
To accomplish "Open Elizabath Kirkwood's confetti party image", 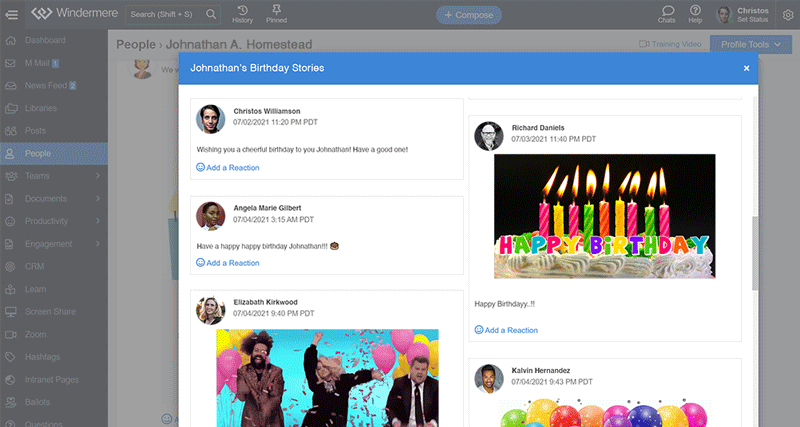I will (x=327, y=378).
